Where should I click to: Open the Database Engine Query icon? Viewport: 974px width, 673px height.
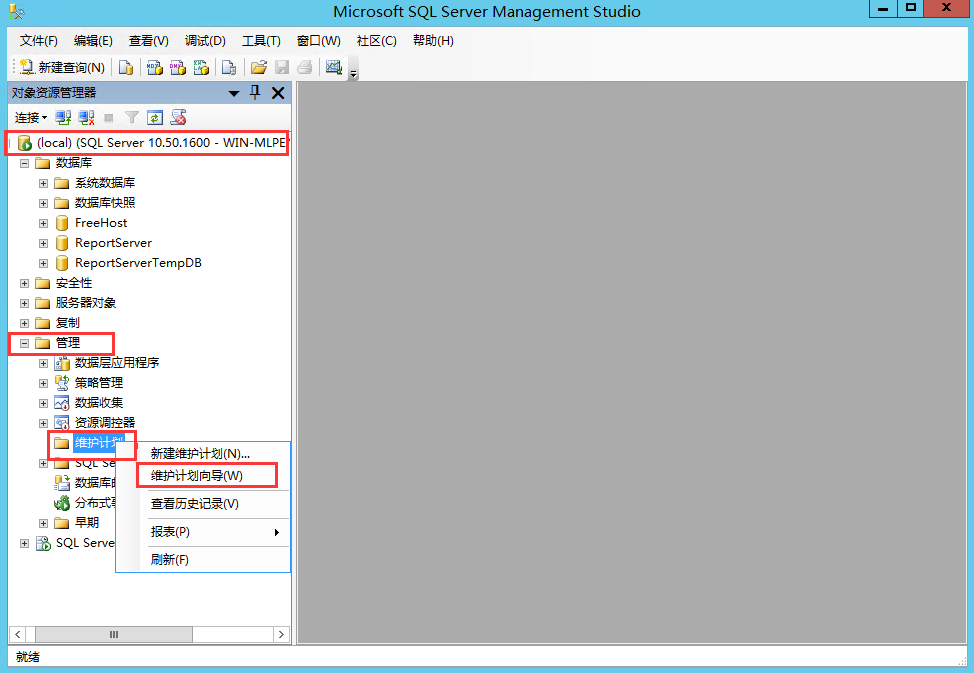click(126, 67)
